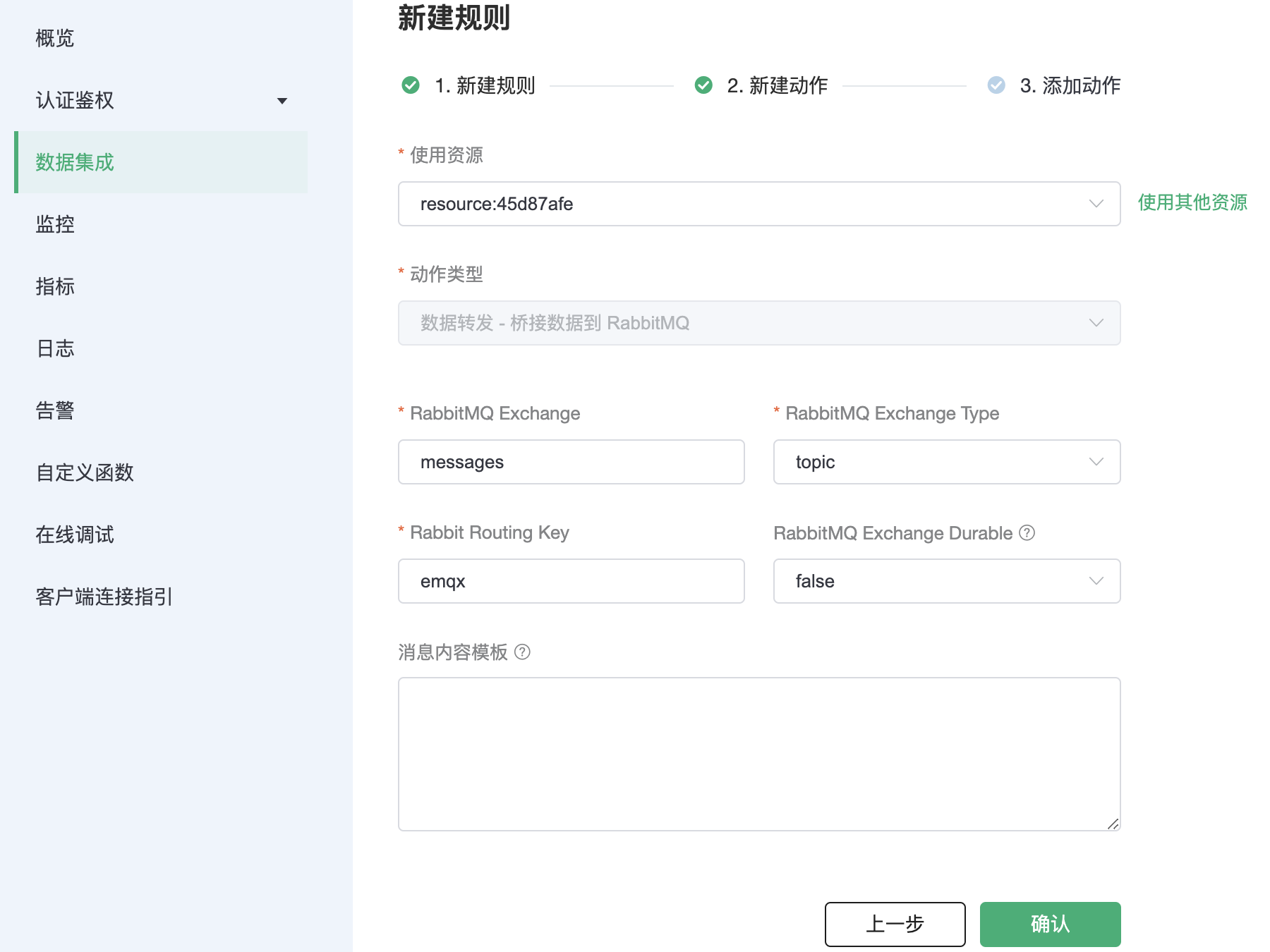Expand the 认证鉴权 sidebar submenu arrow
This screenshot has width=1270, height=952.
282,101
